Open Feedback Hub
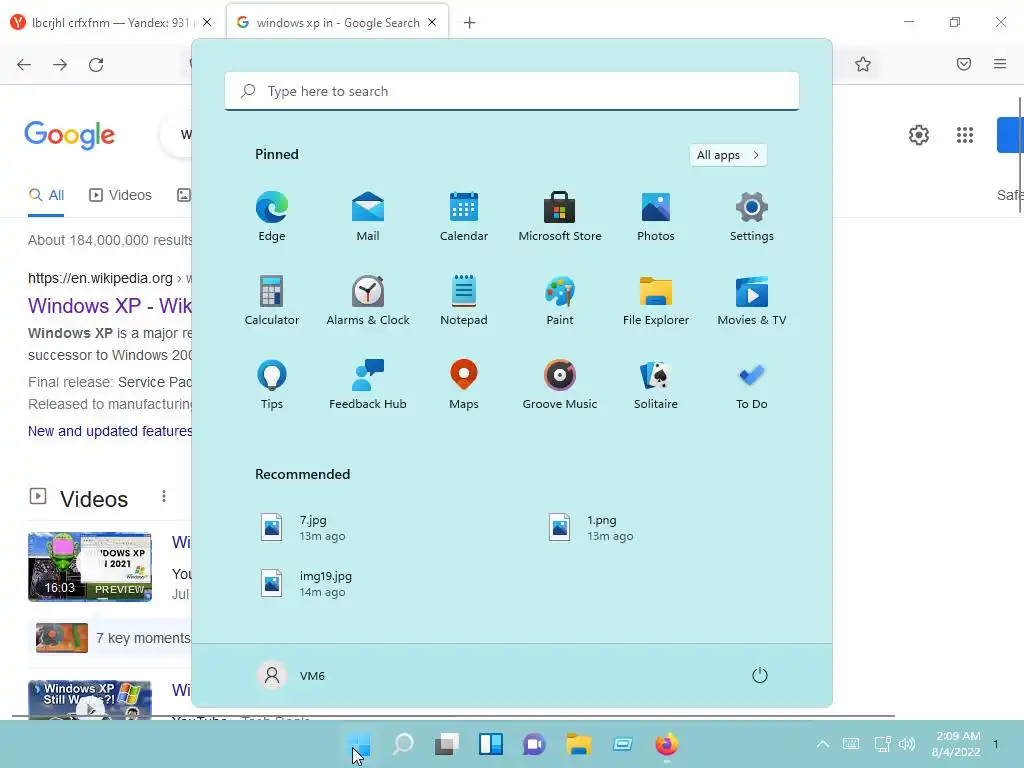1024x768 pixels. click(x=368, y=385)
